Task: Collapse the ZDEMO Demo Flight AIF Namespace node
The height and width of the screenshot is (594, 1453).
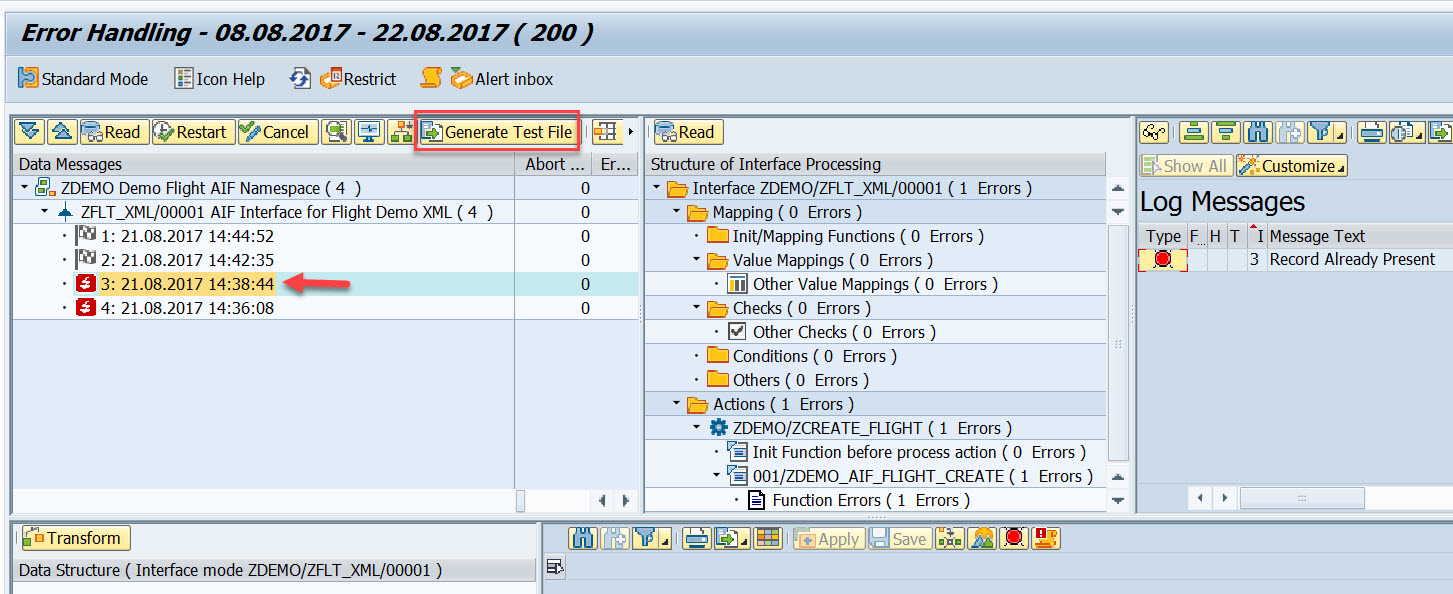Action: [24, 188]
